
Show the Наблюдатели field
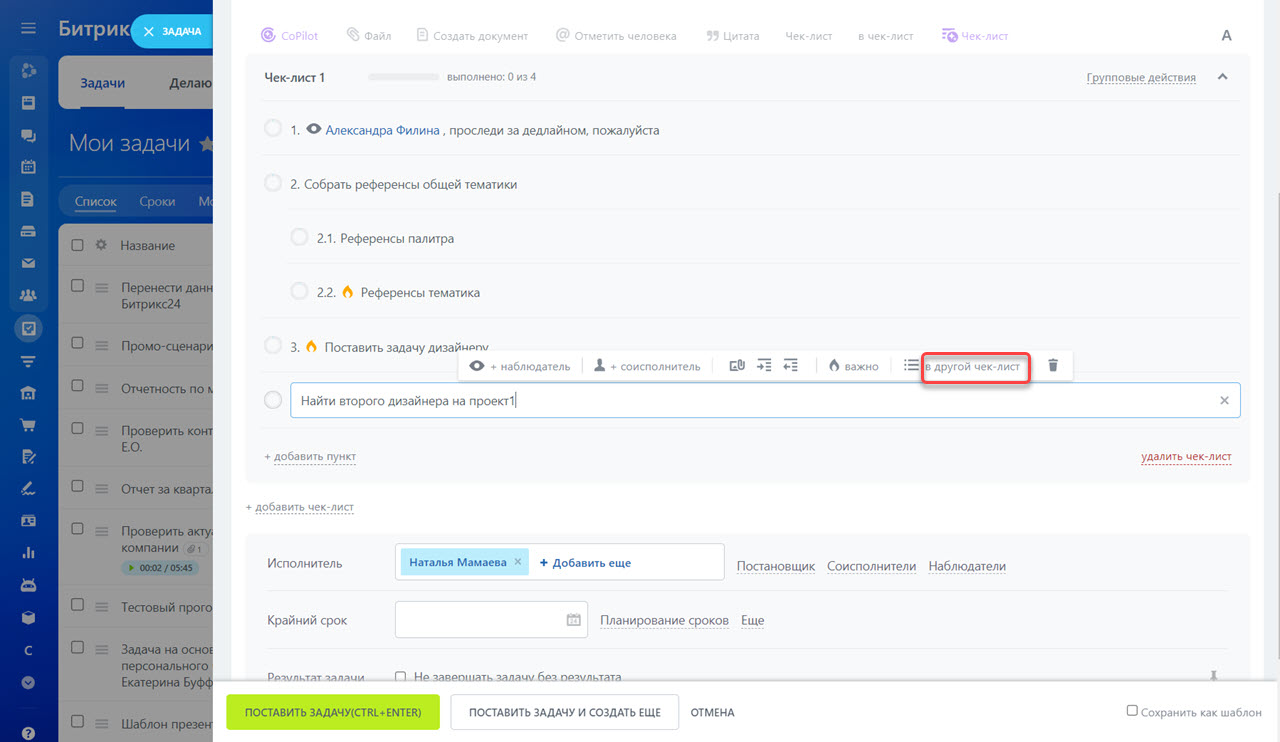click(x=967, y=566)
